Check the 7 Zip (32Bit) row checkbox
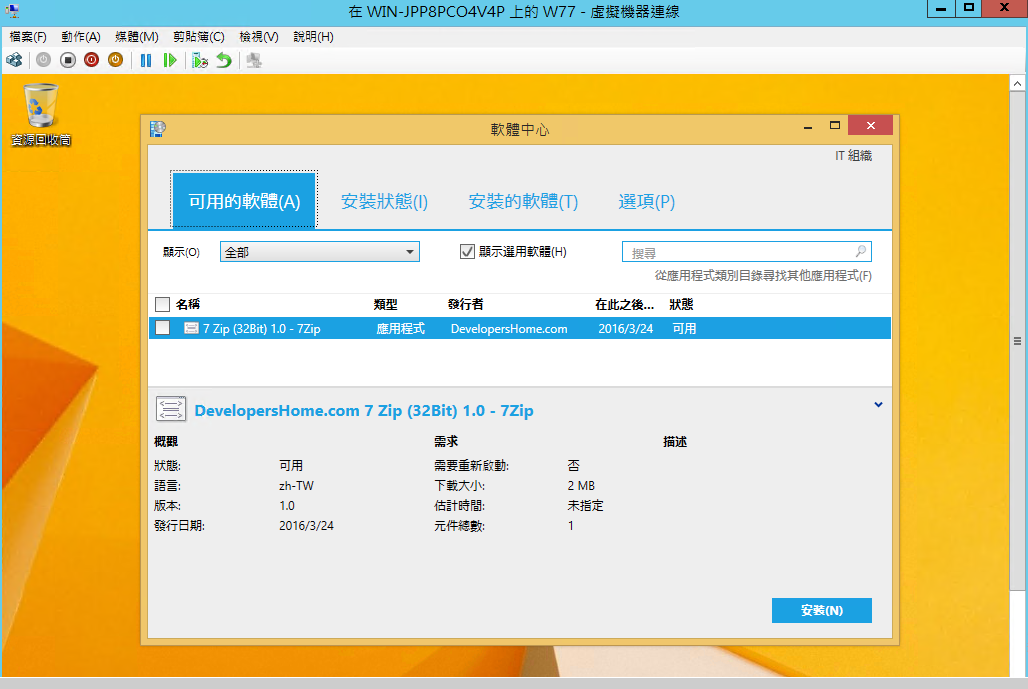 (163, 328)
